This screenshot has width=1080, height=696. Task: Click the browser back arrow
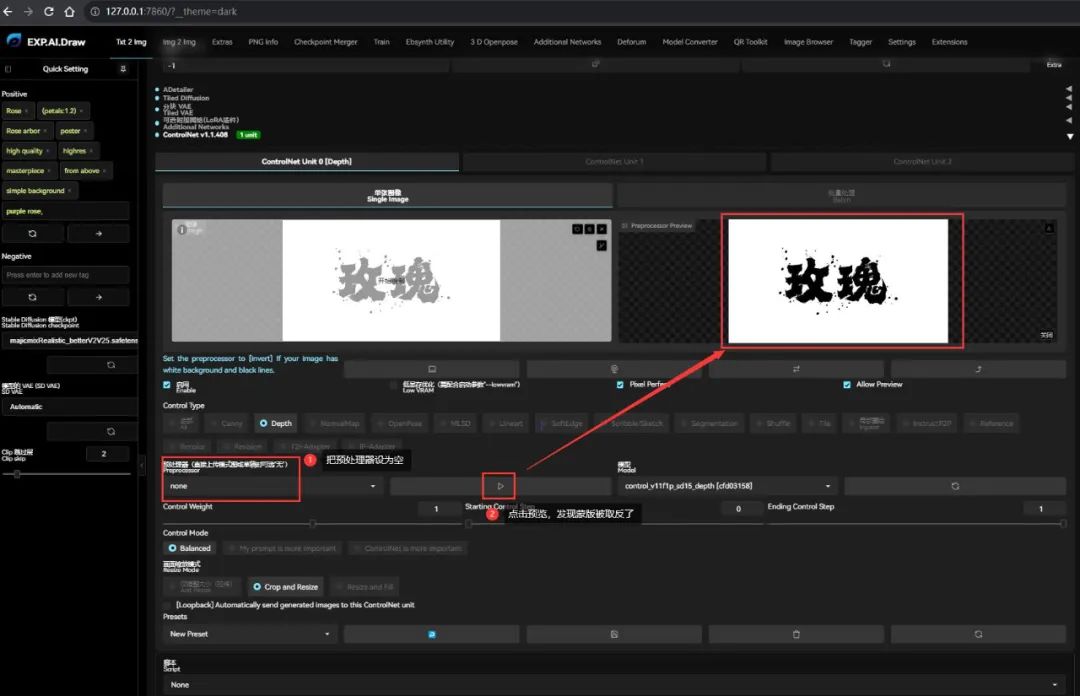tap(8, 11)
